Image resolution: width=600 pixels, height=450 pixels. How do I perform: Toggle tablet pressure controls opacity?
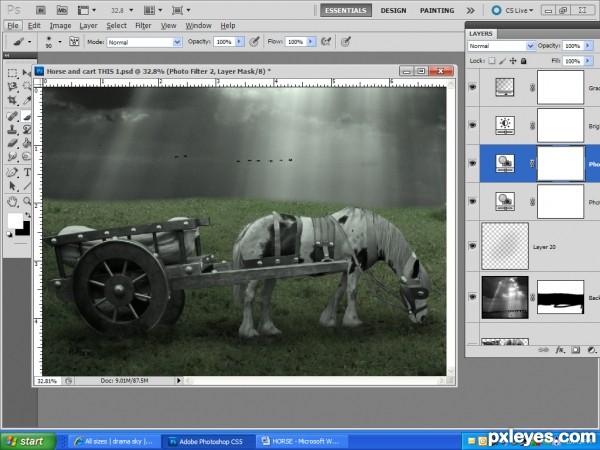click(254, 41)
